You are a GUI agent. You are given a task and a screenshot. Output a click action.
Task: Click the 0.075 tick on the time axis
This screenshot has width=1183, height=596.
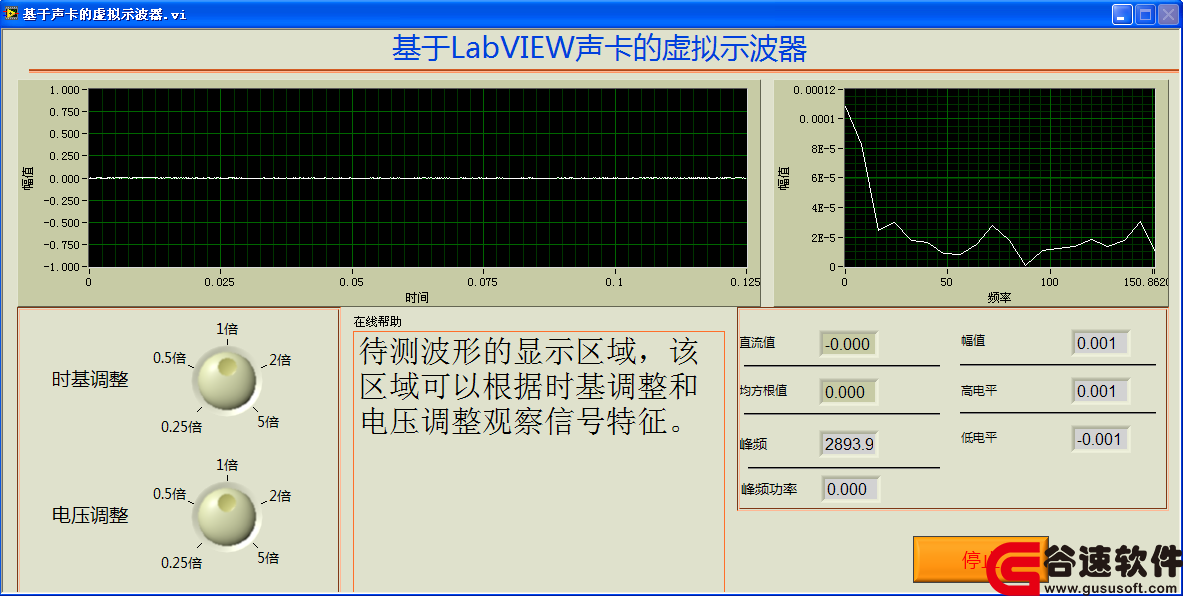coord(482,282)
